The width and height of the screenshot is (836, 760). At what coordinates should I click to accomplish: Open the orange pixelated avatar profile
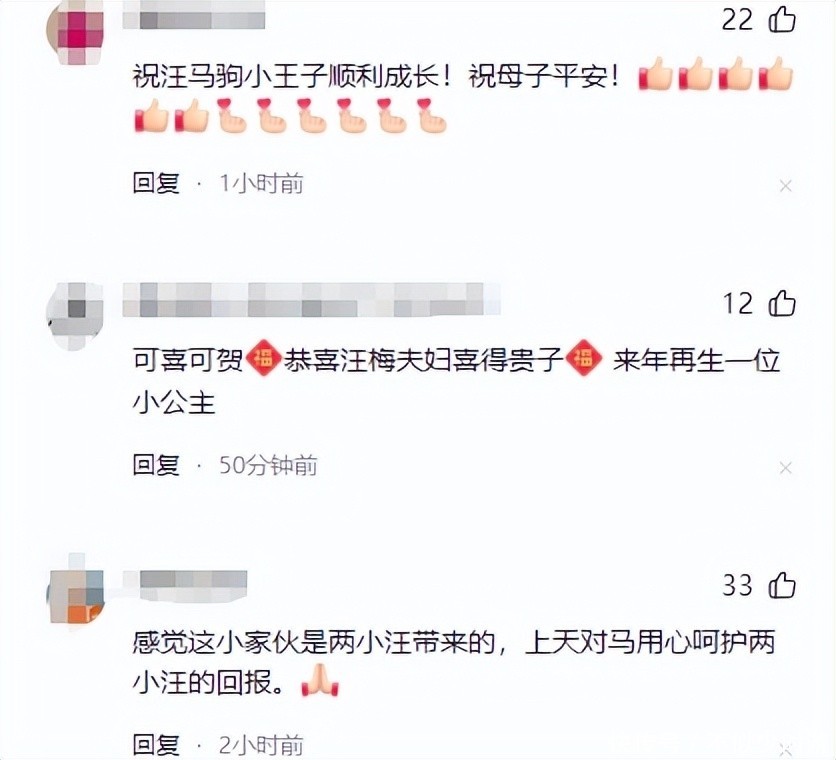point(76,593)
